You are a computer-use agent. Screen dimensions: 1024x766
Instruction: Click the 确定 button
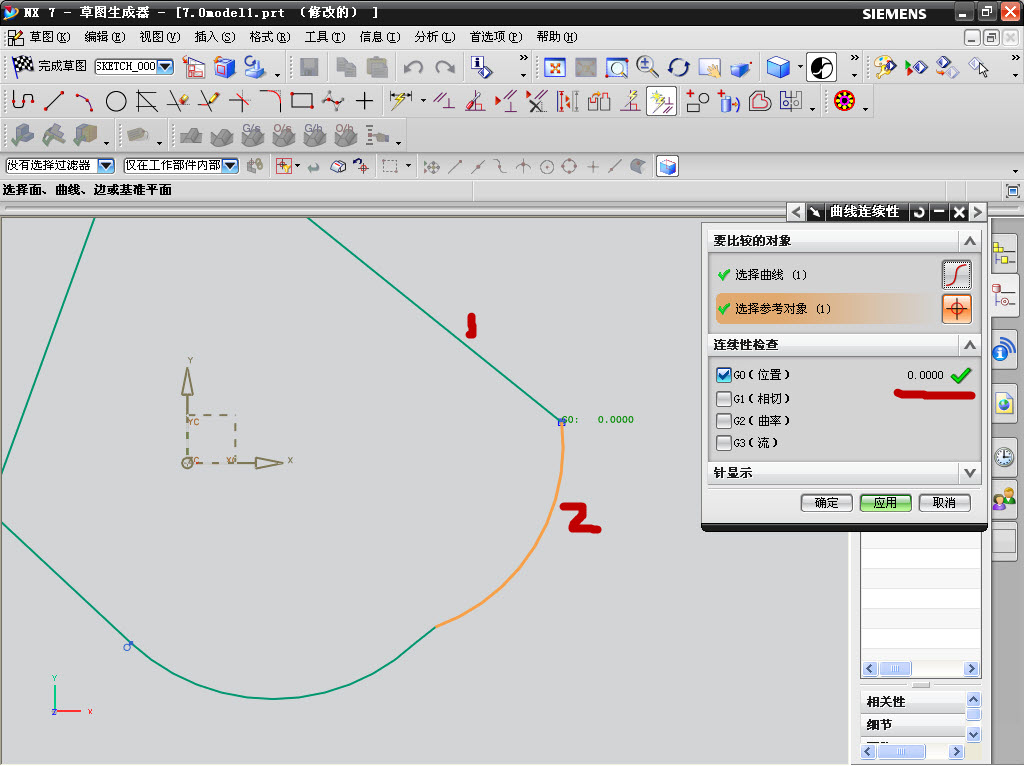826,503
